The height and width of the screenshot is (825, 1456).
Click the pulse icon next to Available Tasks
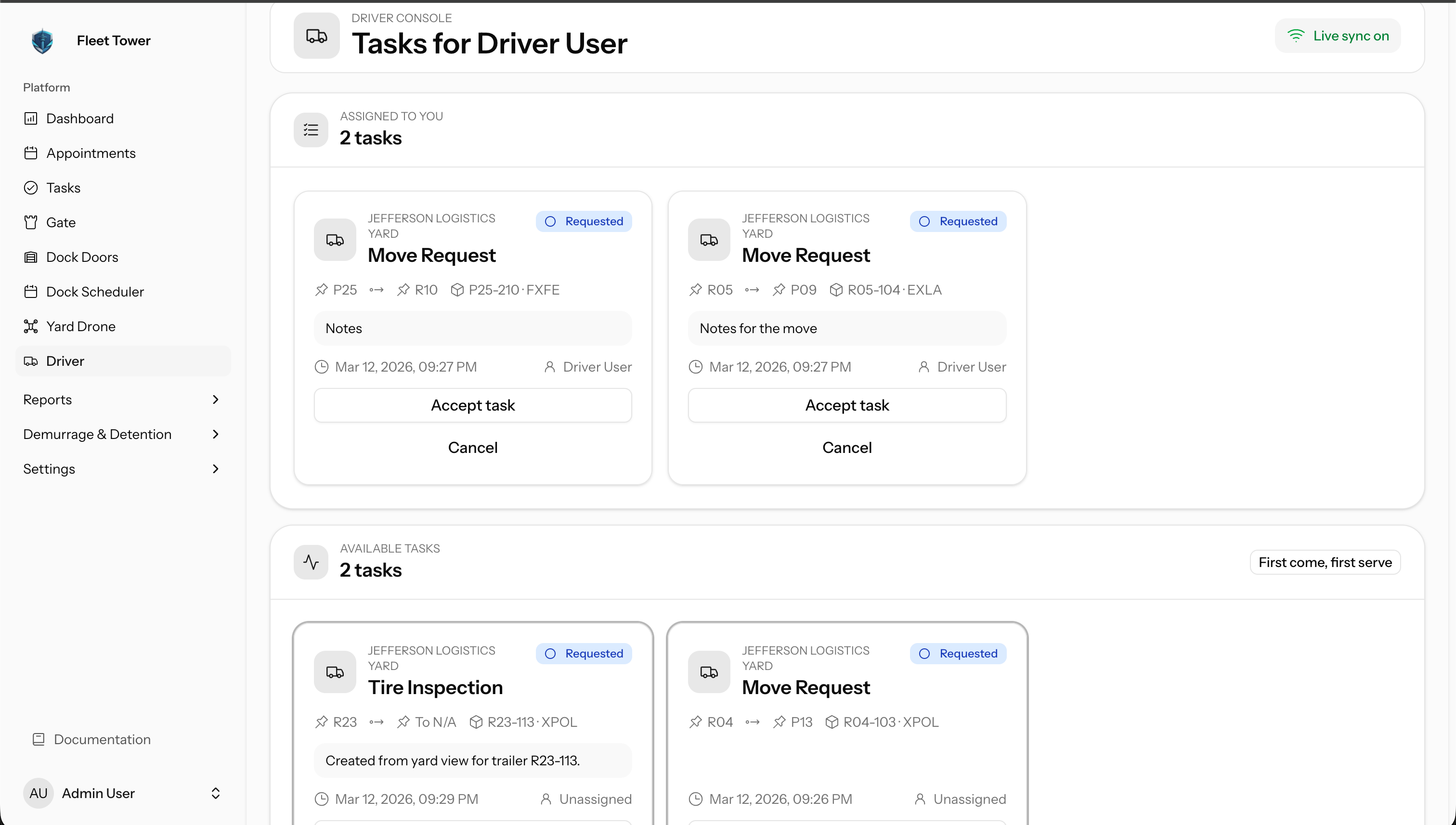(311, 562)
